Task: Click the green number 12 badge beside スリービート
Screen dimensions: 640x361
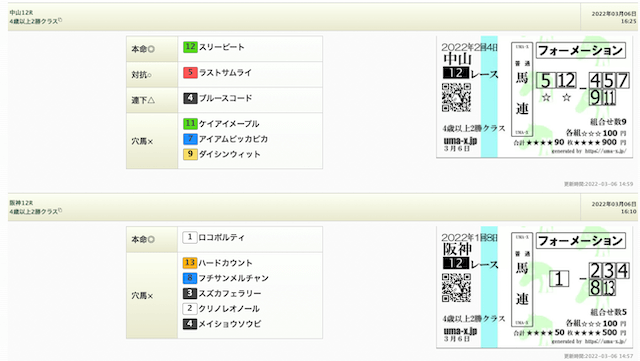Action: click(190, 47)
